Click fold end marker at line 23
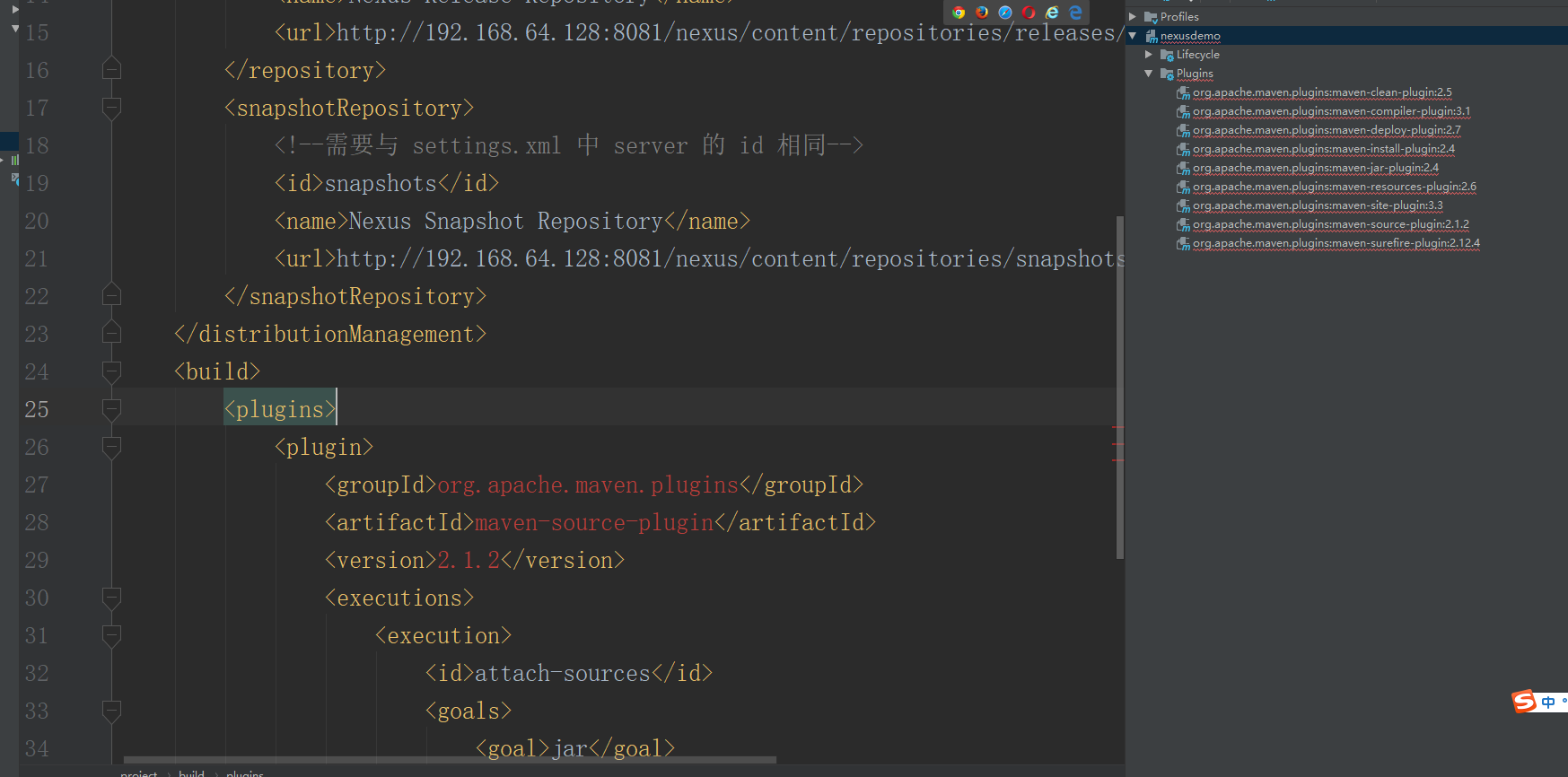 click(x=111, y=333)
